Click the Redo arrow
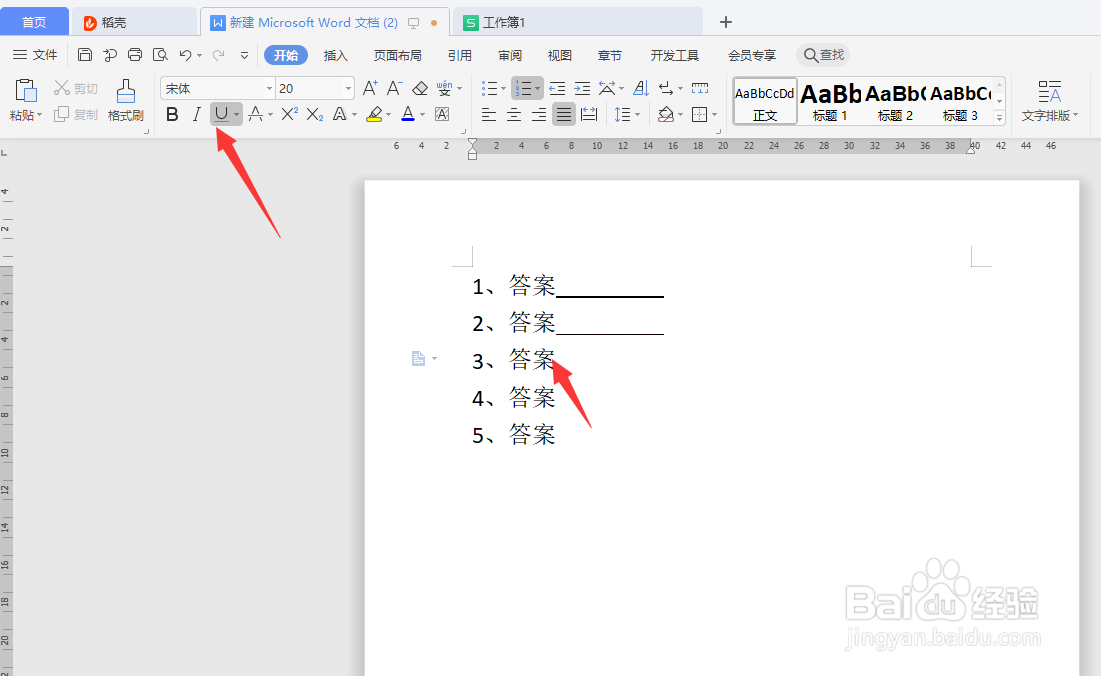 (218, 55)
